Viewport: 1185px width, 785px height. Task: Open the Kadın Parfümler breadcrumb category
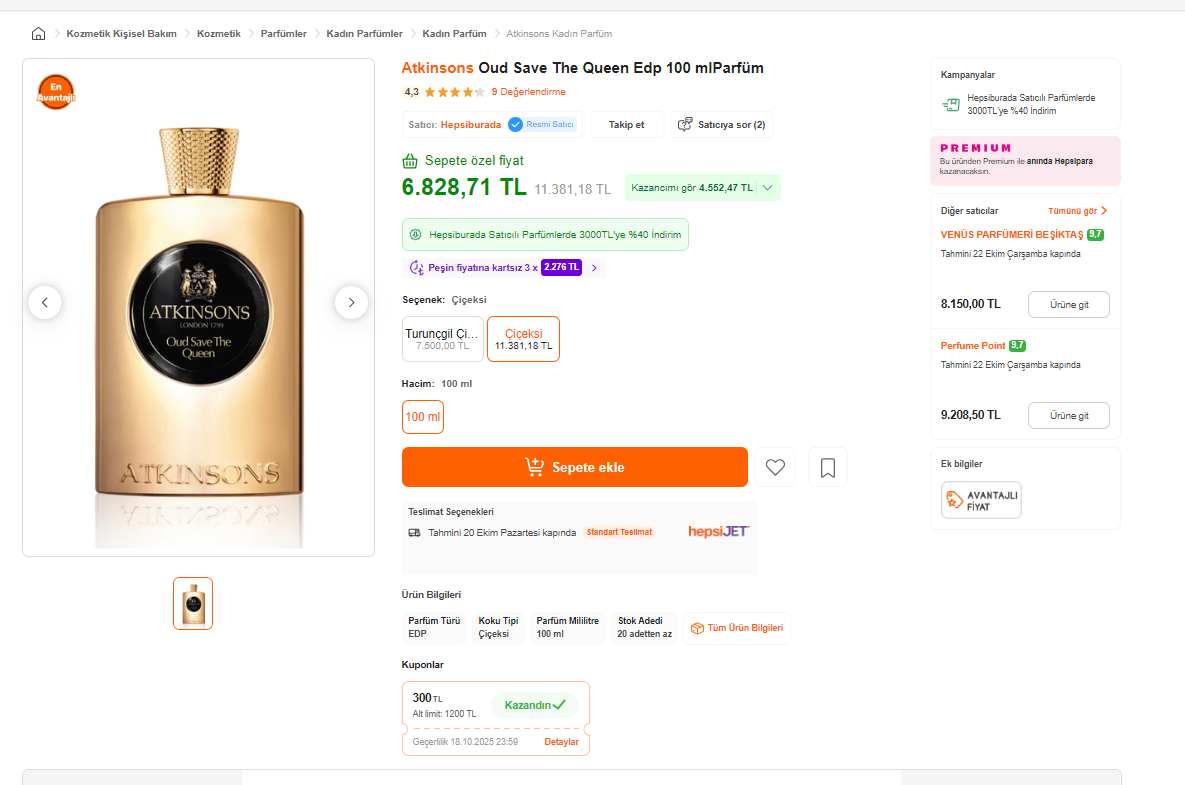click(364, 34)
